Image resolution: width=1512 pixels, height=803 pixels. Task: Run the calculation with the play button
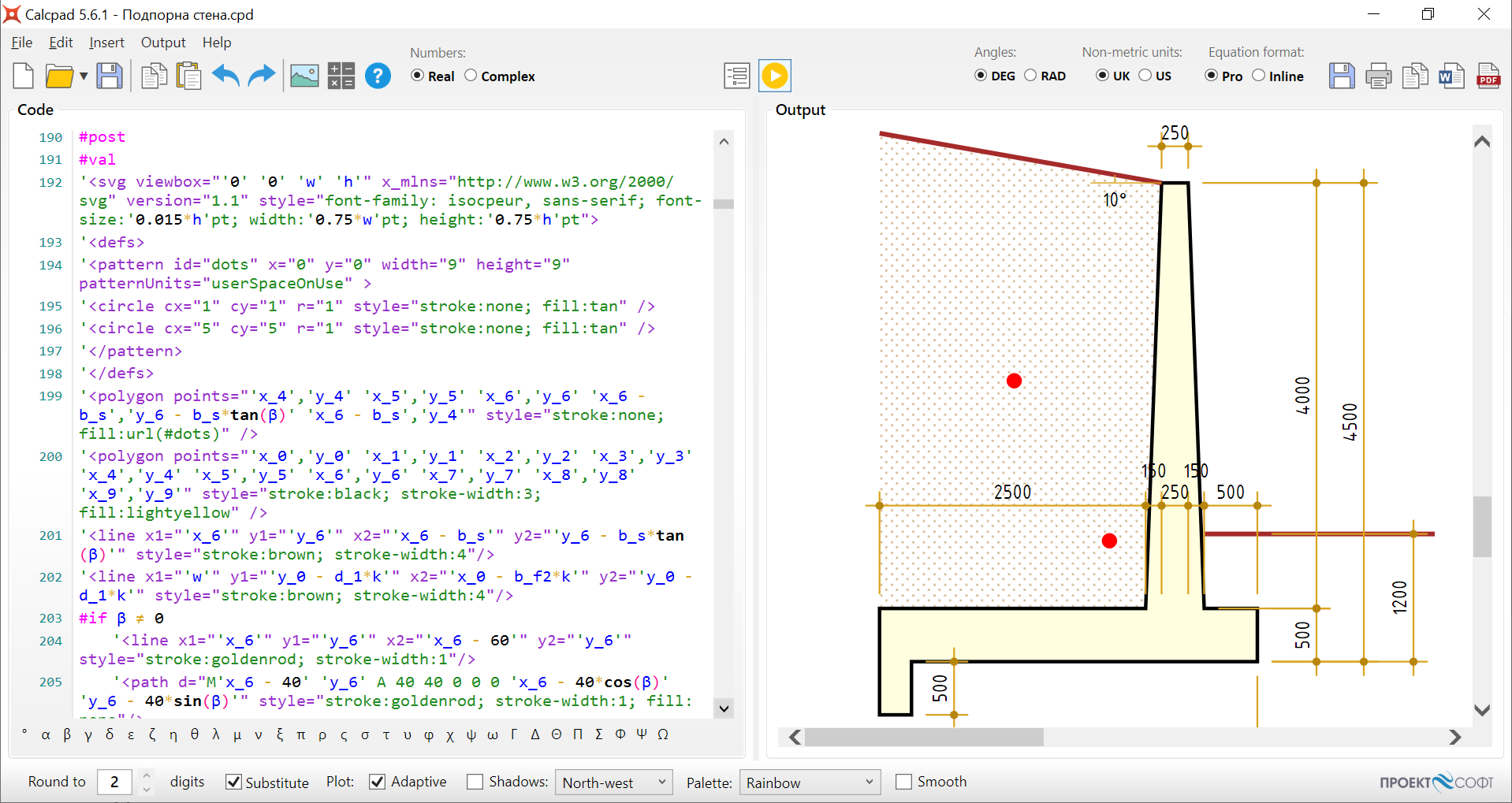click(774, 76)
